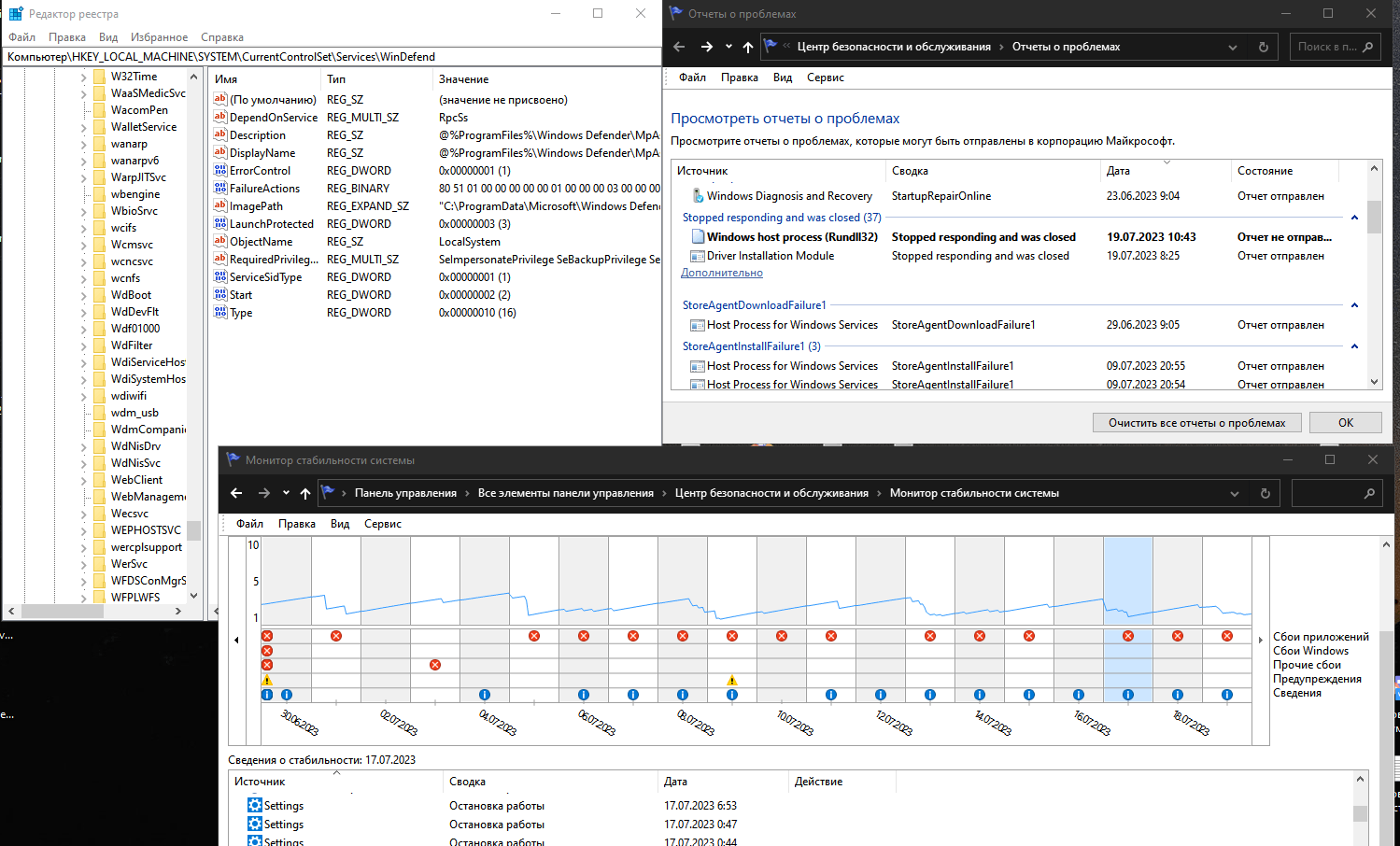Select the WEPHOSTSVC registry key
1400x846 pixels.
coord(146,530)
